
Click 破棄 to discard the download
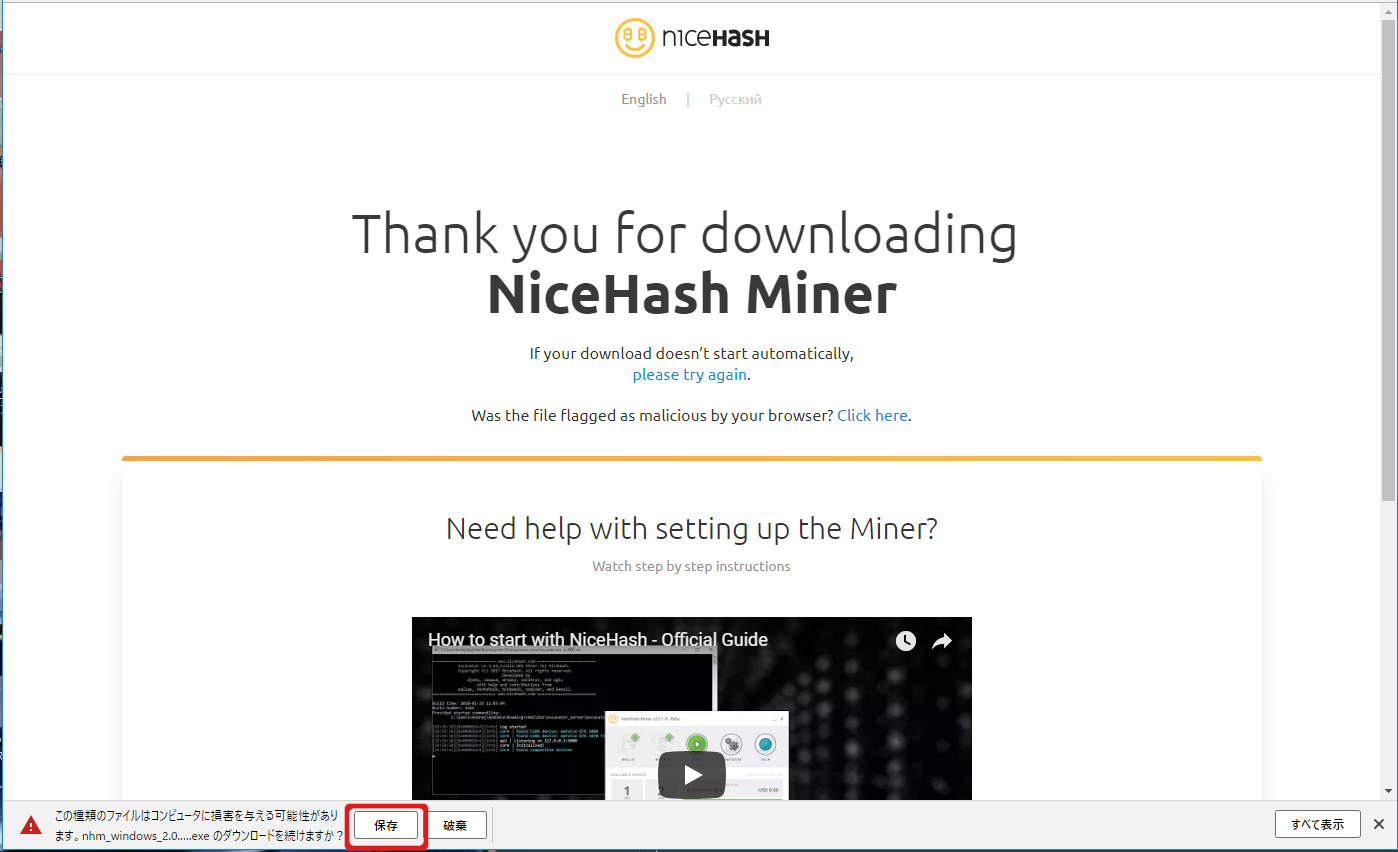coord(455,825)
